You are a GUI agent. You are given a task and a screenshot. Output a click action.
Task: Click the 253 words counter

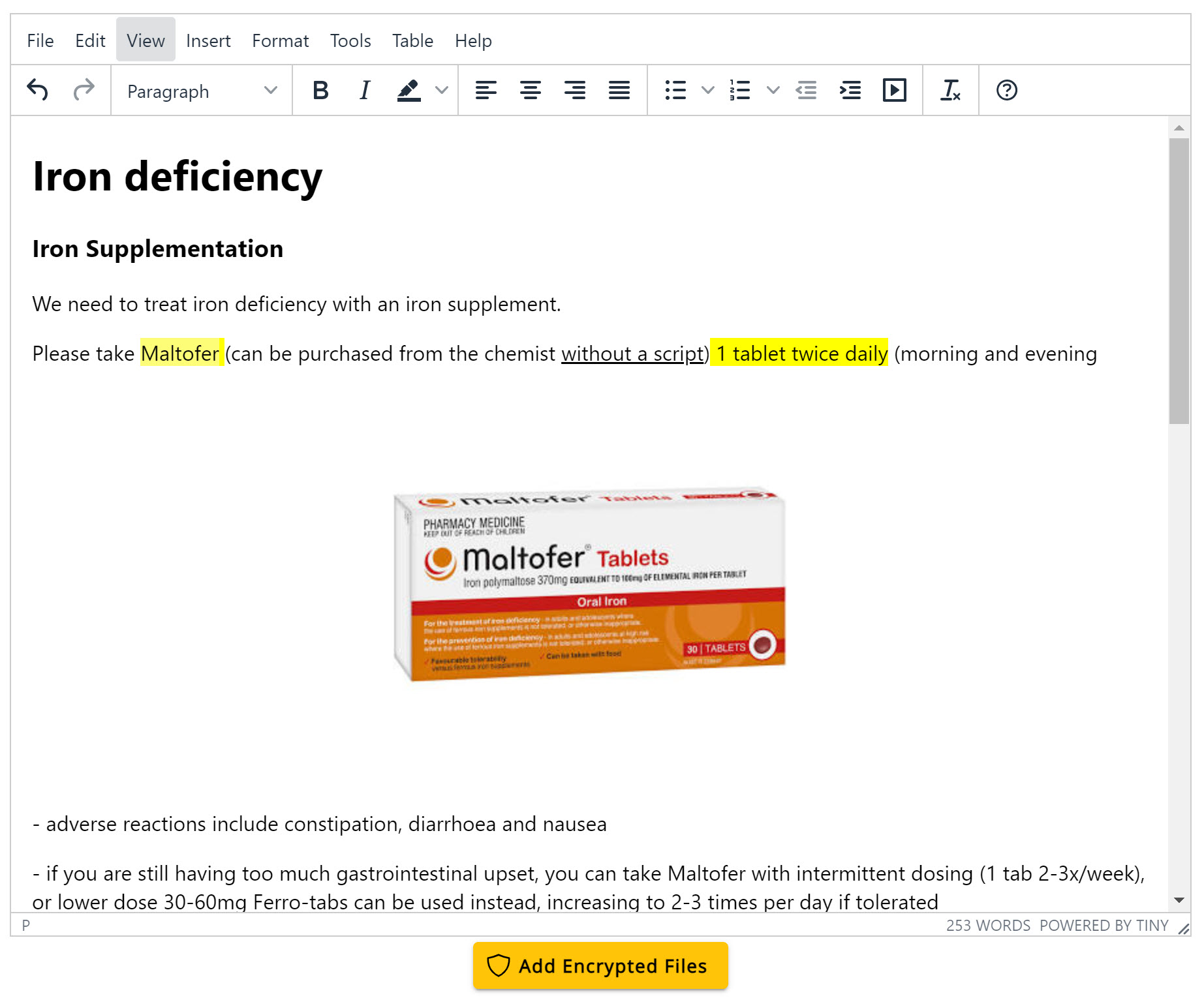(x=988, y=925)
